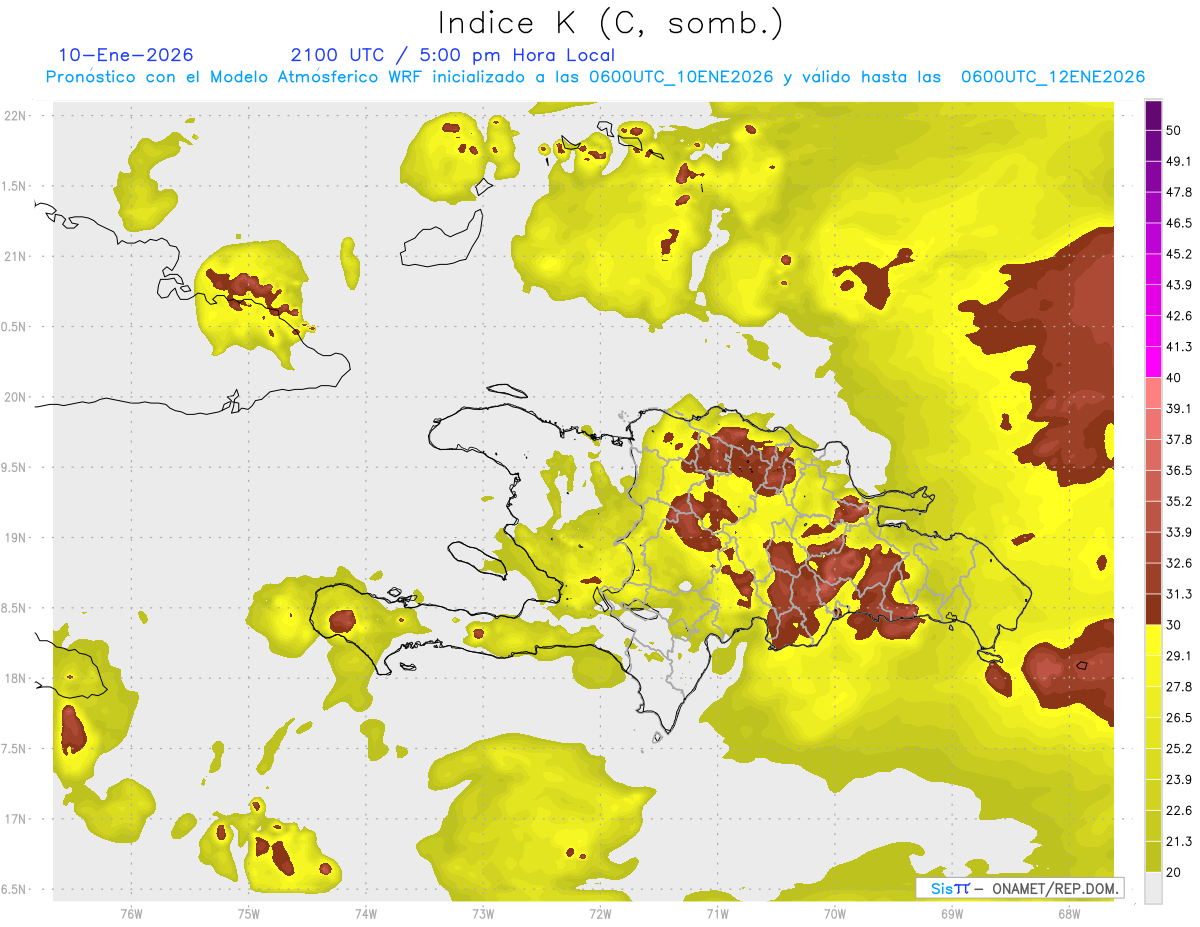
Task: Click the "74W" longitude axis label
Action: 366,914
